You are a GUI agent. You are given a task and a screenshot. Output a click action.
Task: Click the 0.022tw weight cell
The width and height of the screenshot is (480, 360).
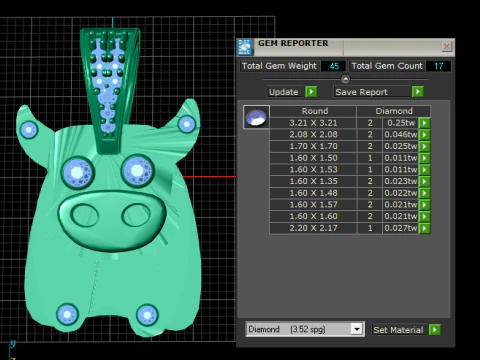click(401, 193)
